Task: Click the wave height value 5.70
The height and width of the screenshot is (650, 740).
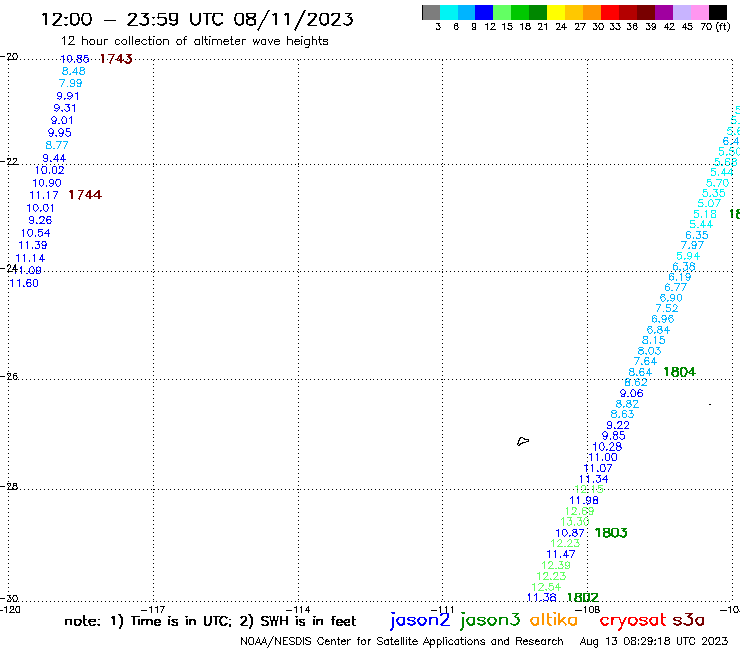Action: click(718, 182)
